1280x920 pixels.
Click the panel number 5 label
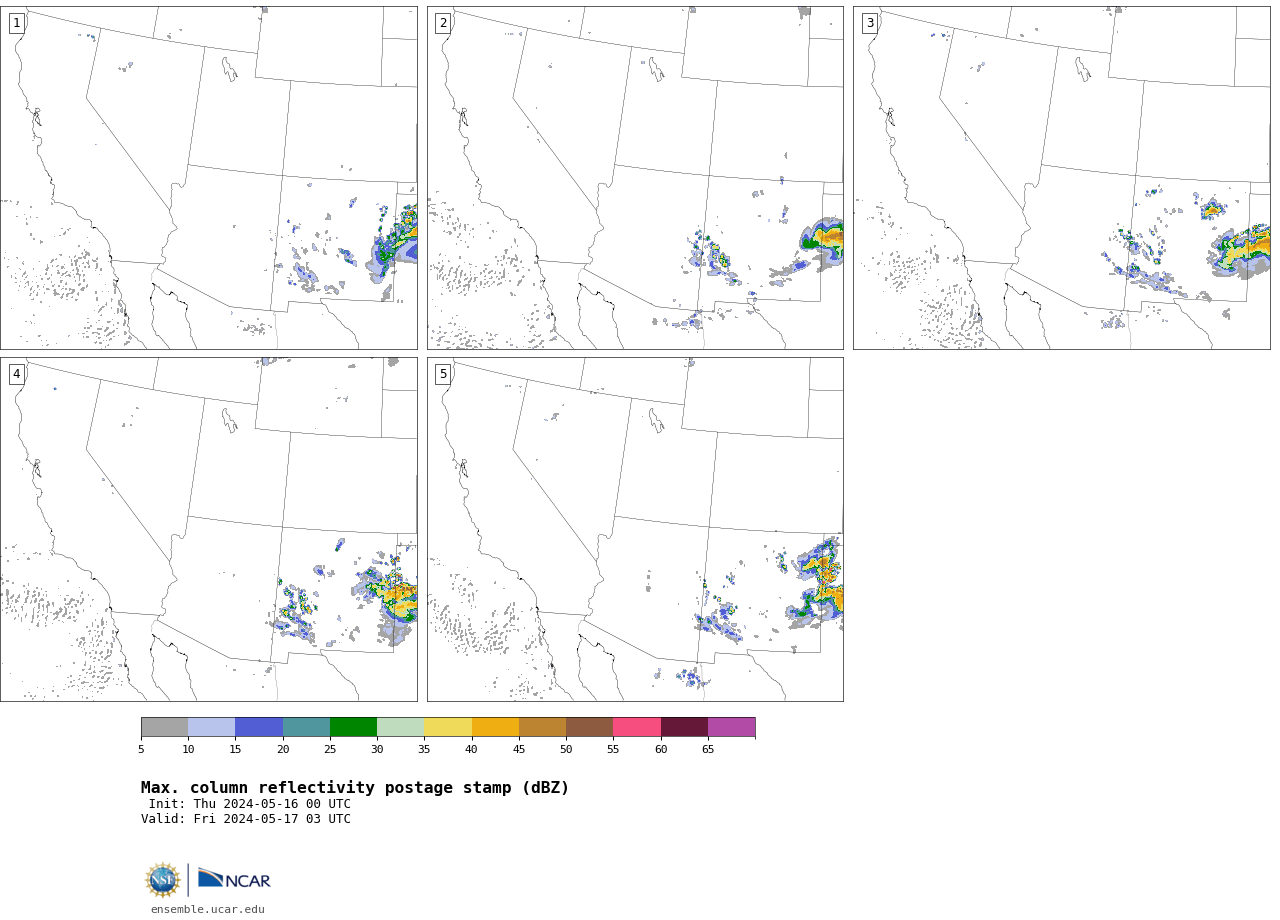(x=443, y=374)
